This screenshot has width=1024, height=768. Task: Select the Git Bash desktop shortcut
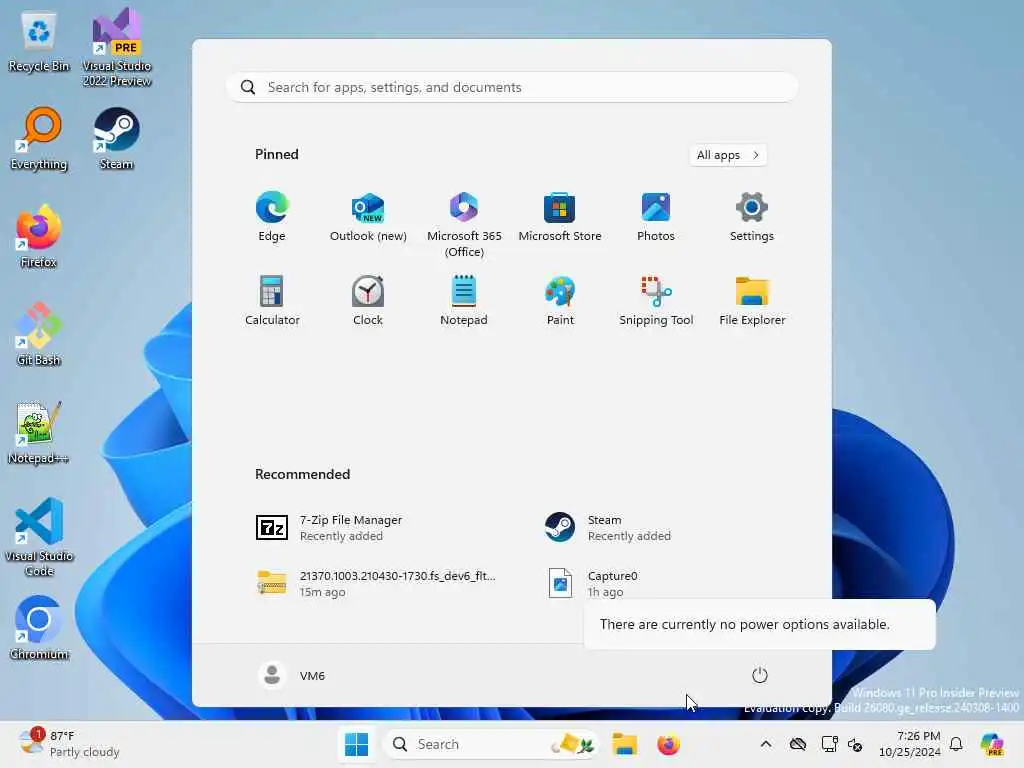(x=39, y=334)
